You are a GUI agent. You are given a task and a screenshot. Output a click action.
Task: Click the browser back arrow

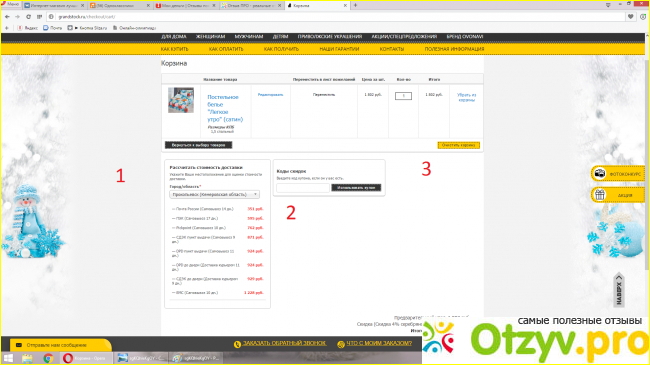click(x=7, y=17)
